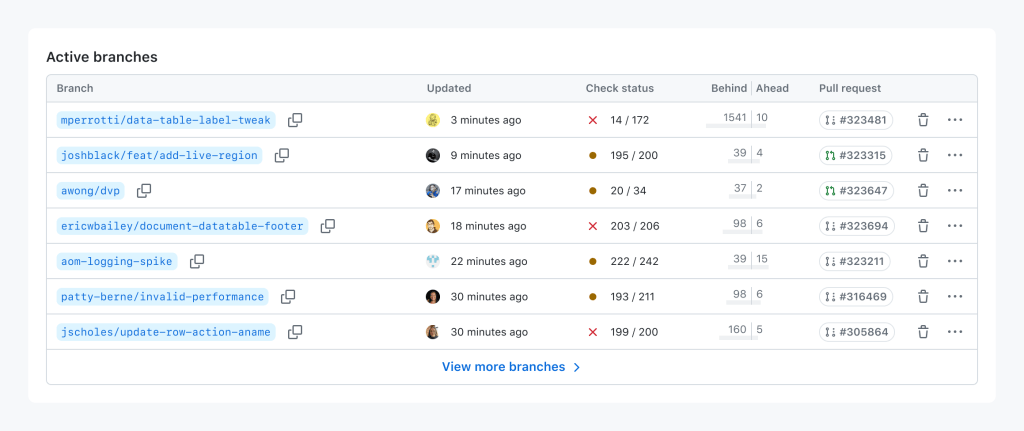Copy branch name mperrotti/data-table-label-tweak
Screen dimensions: 1024x431
[x=295, y=120]
